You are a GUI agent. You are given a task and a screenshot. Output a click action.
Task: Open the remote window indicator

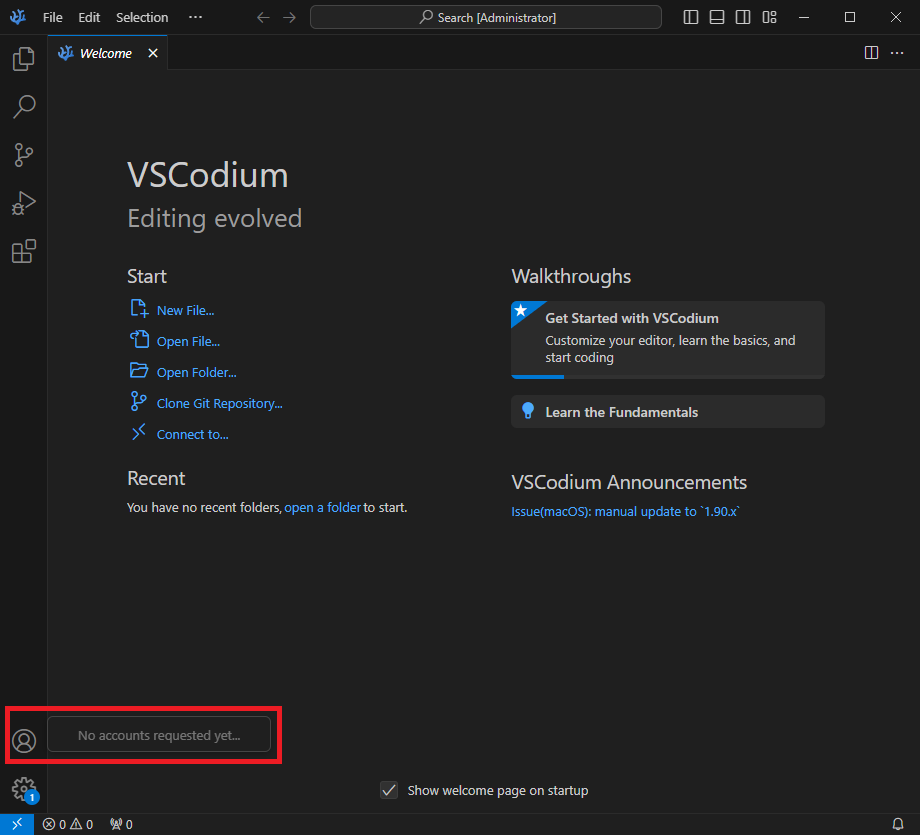point(17,824)
